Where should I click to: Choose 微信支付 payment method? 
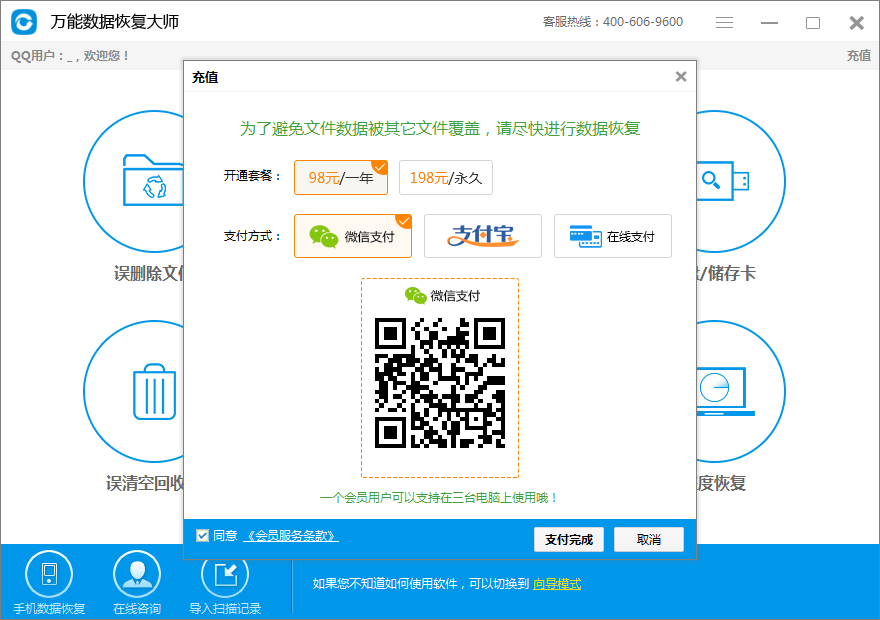pos(352,236)
